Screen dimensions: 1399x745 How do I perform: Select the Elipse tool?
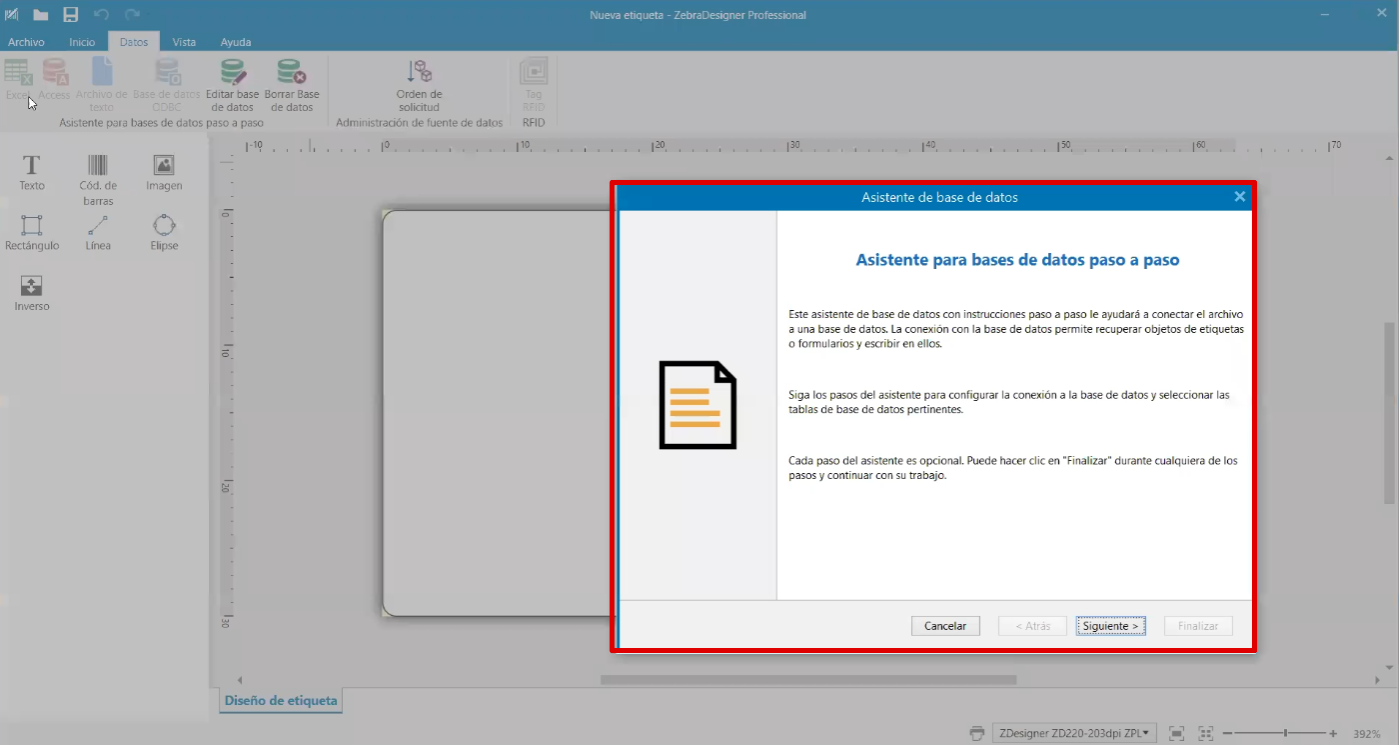click(x=164, y=233)
